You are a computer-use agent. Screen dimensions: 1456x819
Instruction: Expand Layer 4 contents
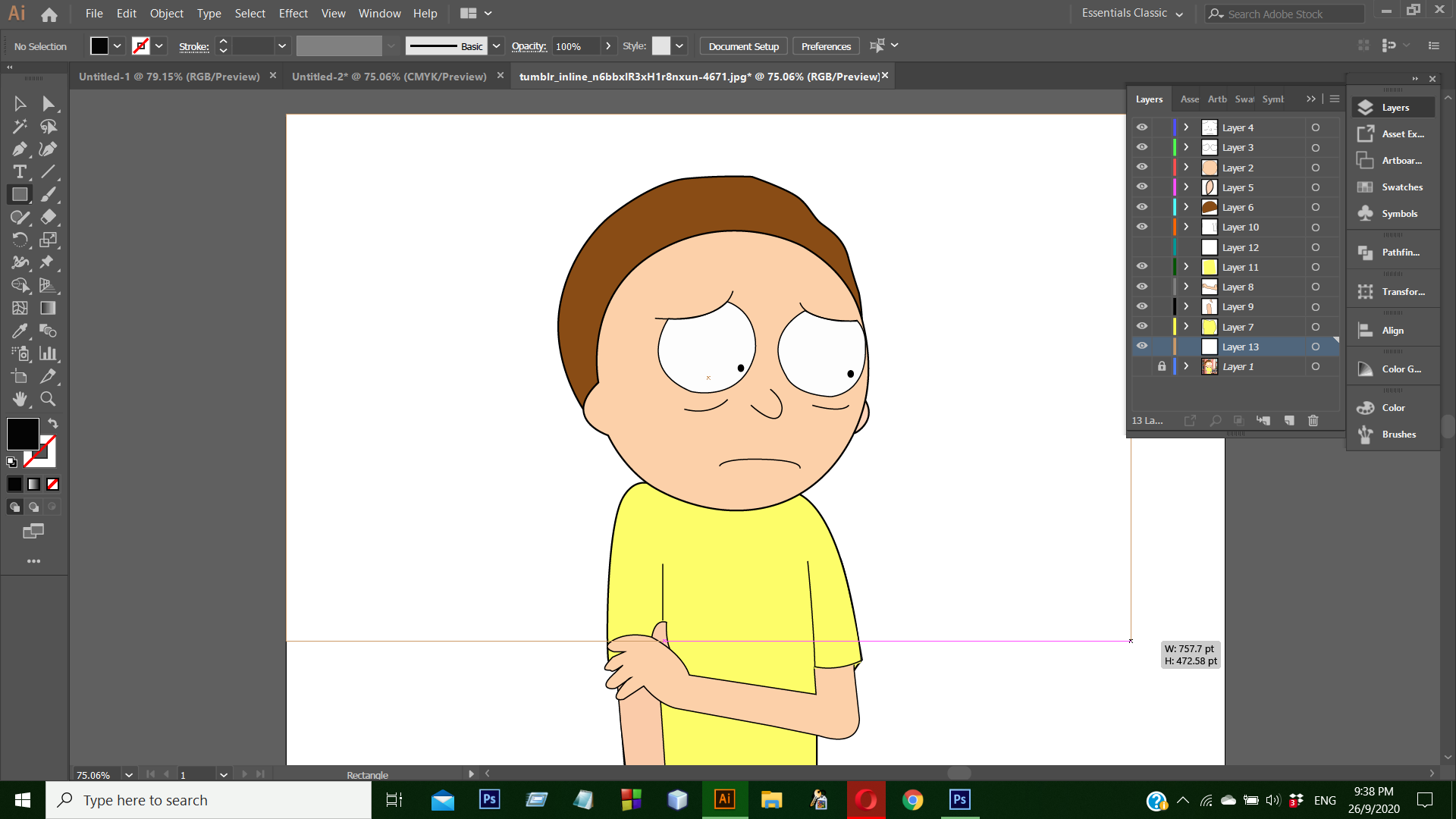[x=1187, y=127]
